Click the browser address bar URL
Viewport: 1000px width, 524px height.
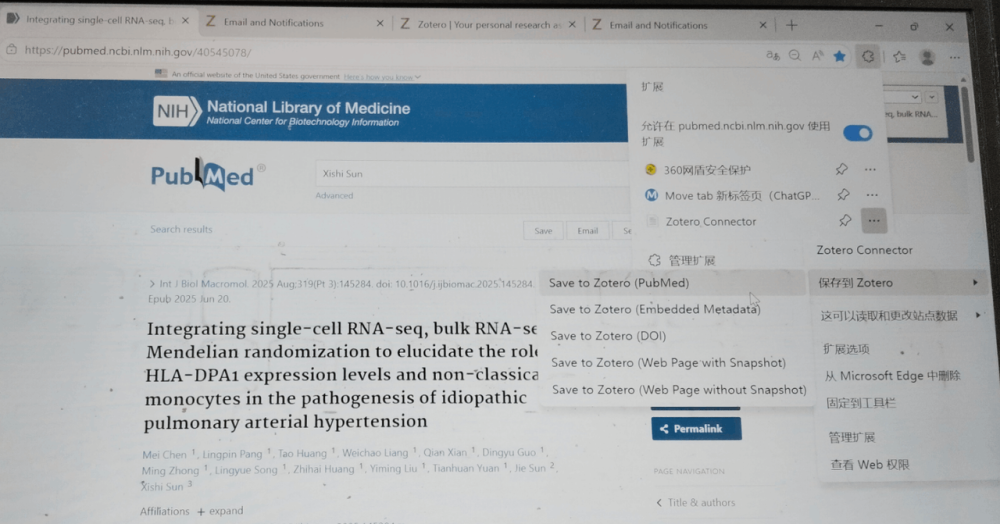(x=138, y=52)
